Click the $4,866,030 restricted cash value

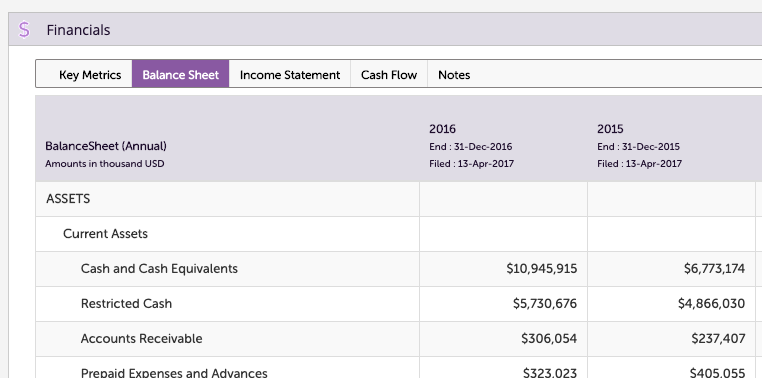click(711, 304)
